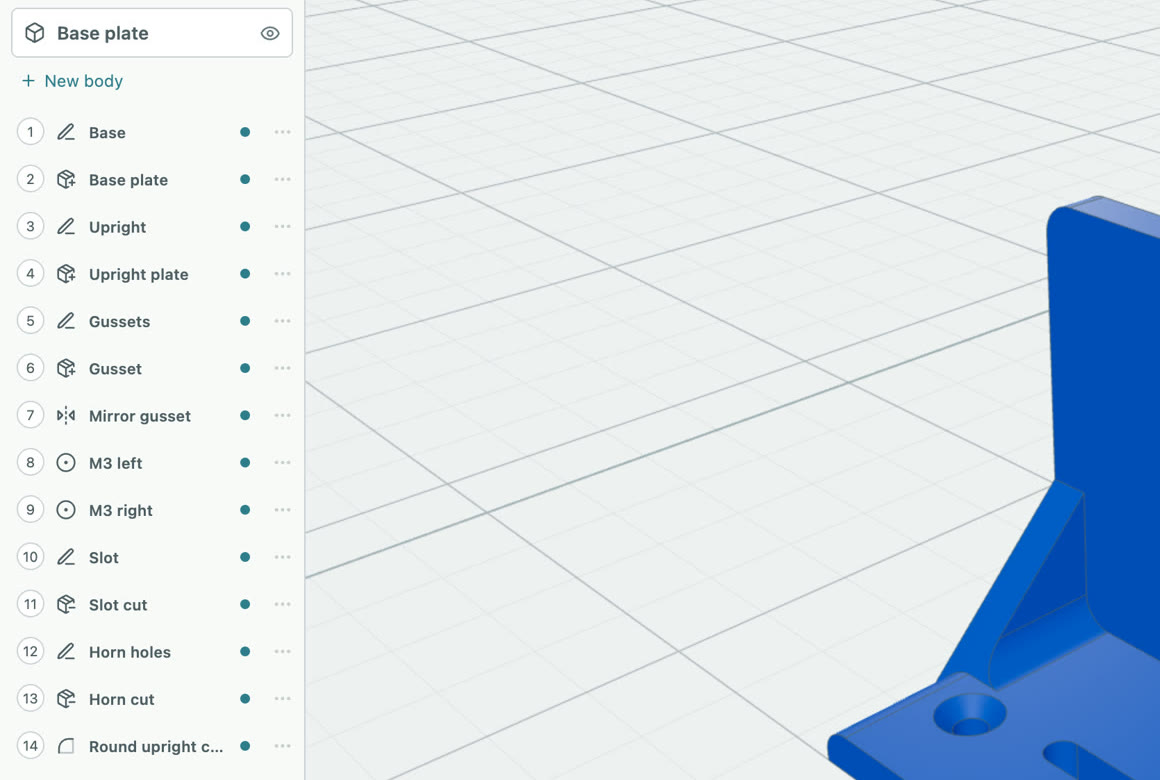
Task: Click the Base plate body cube icon
Action: point(35,33)
